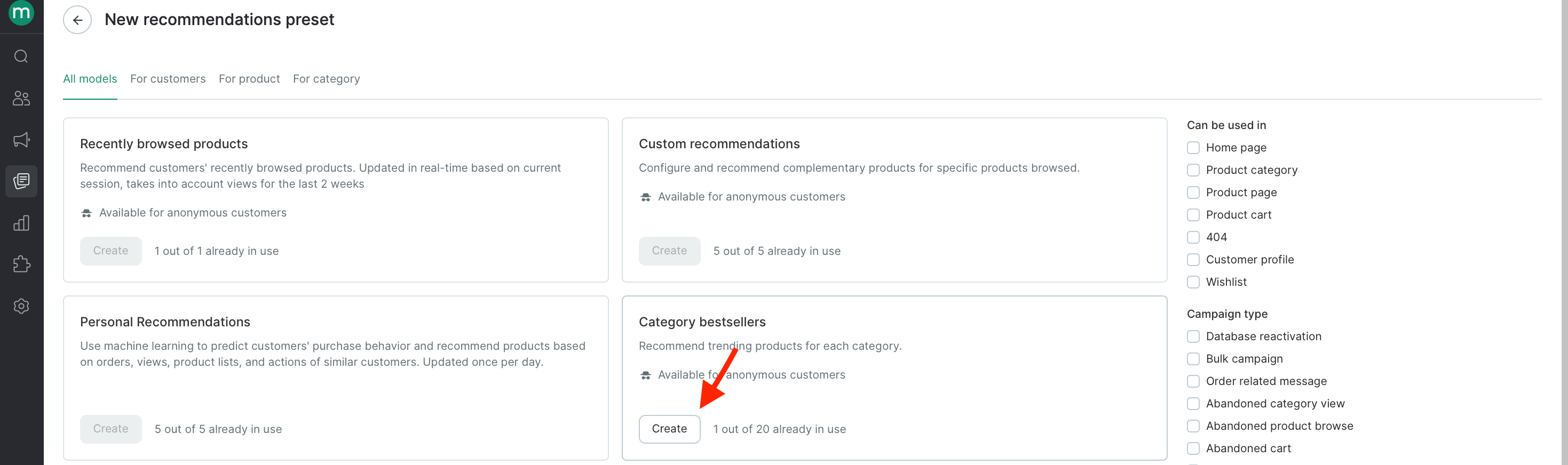The height and width of the screenshot is (465, 1568).
Task: Open settings gear icon in sidebar
Action: [21, 306]
